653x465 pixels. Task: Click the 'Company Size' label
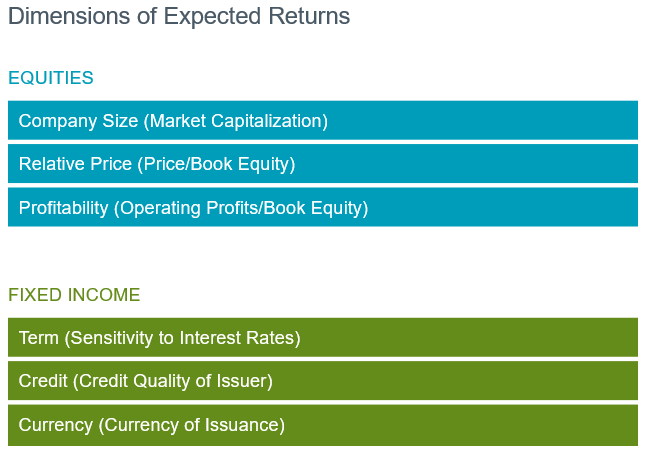[78, 121]
